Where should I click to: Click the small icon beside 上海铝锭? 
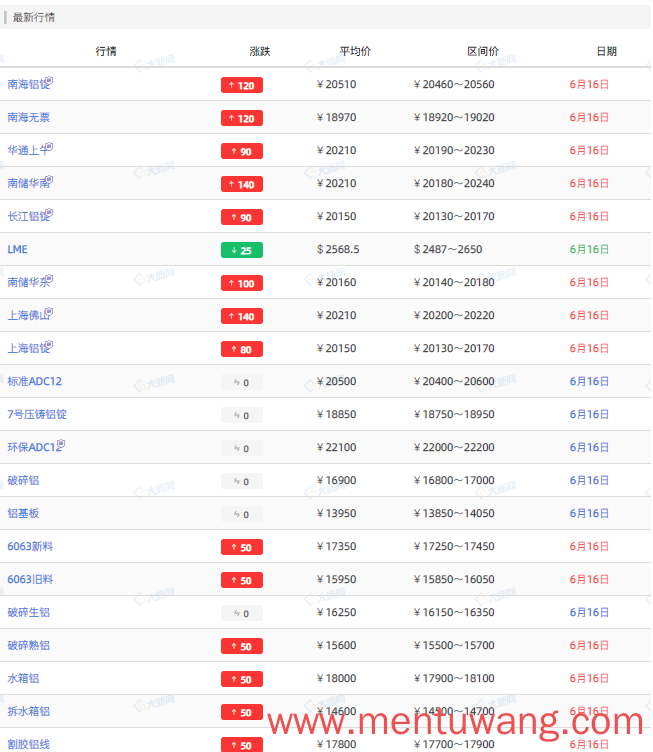tap(49, 344)
